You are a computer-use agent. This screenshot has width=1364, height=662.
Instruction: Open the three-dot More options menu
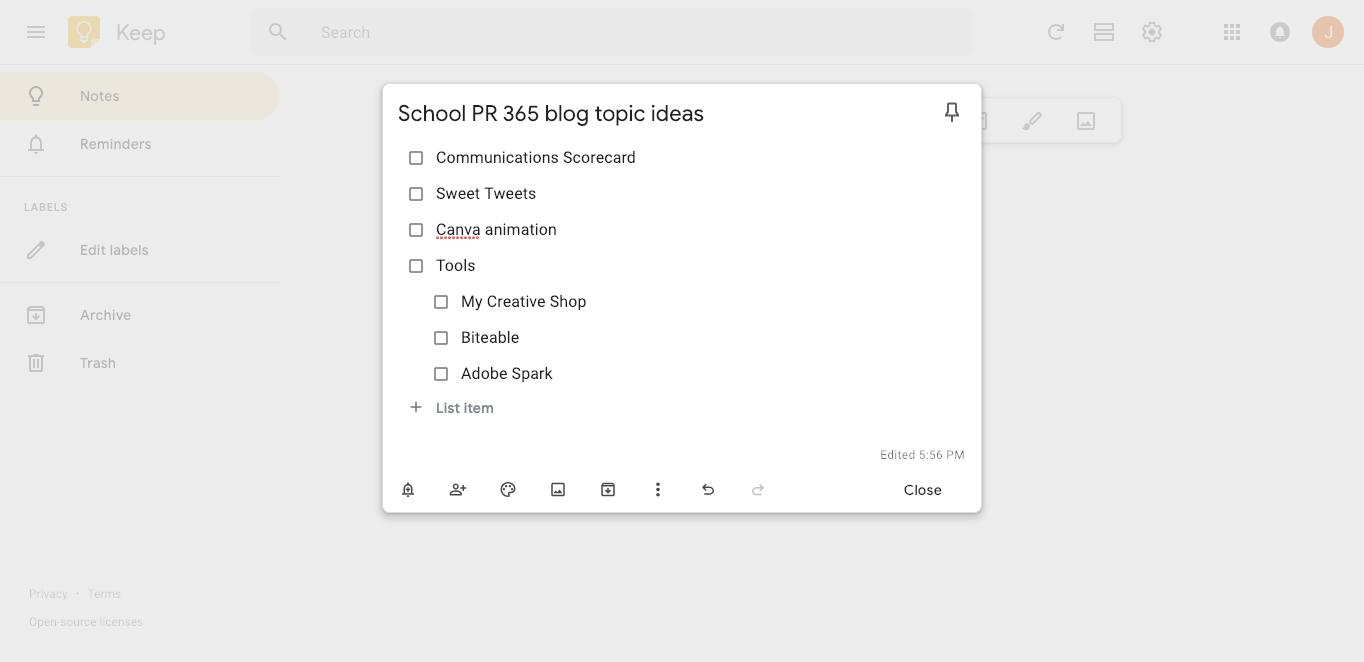coord(658,490)
